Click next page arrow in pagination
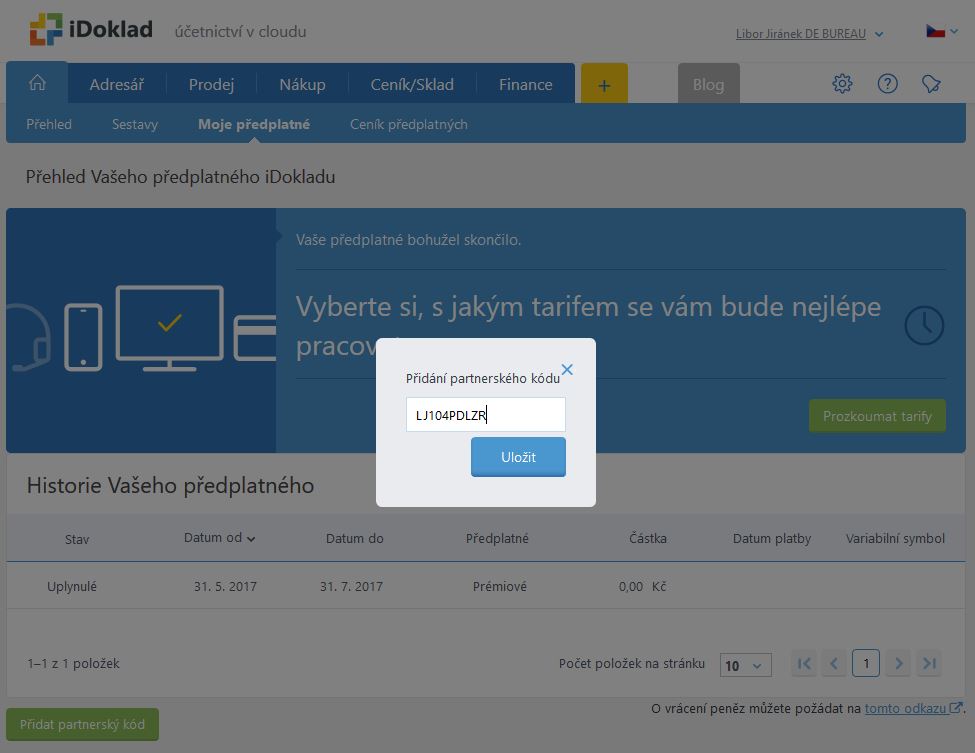Image resolution: width=975 pixels, height=753 pixels. pyautogui.click(x=898, y=663)
